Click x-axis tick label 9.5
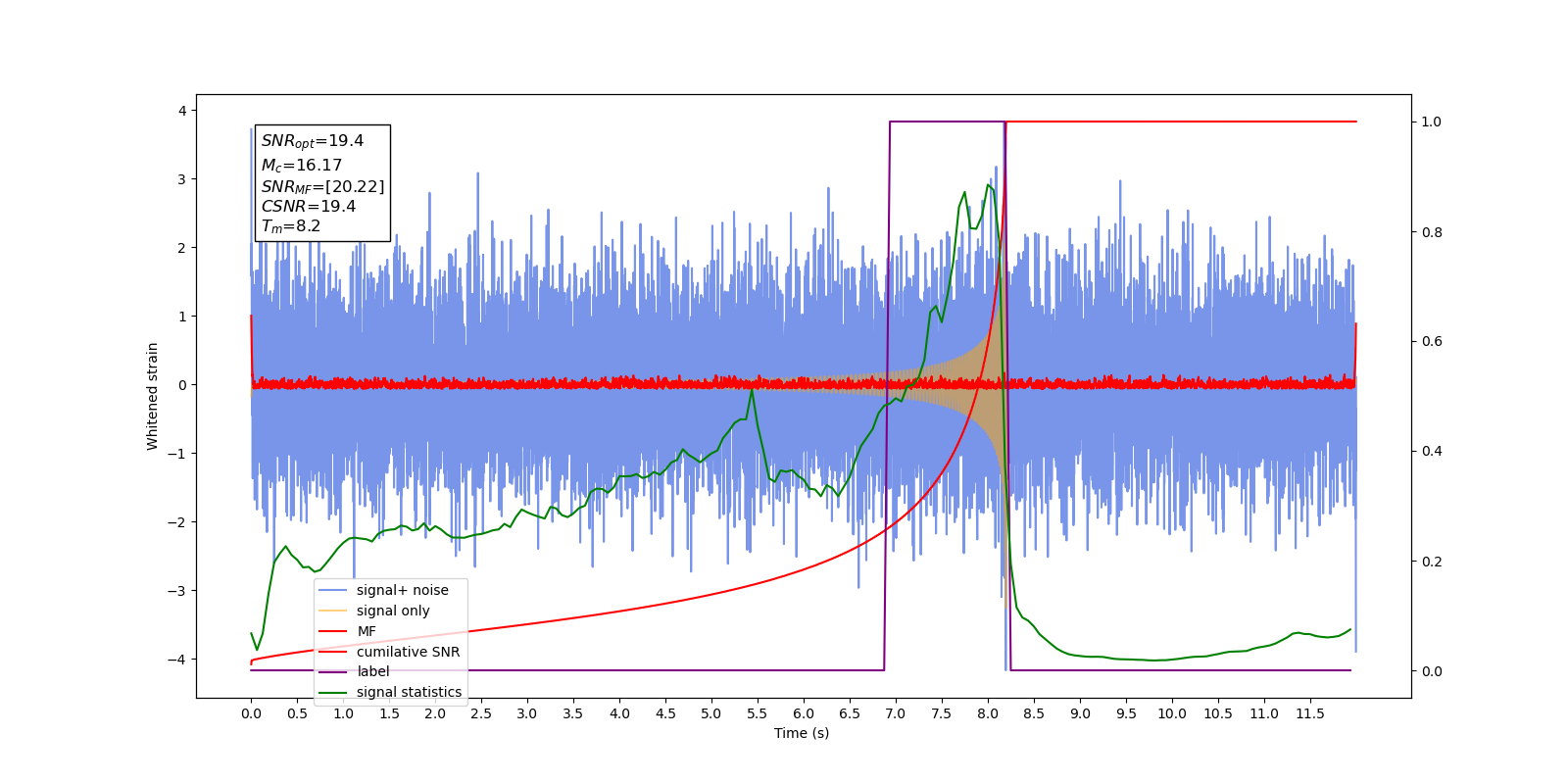This screenshot has height=784, width=1568. coord(1126,713)
